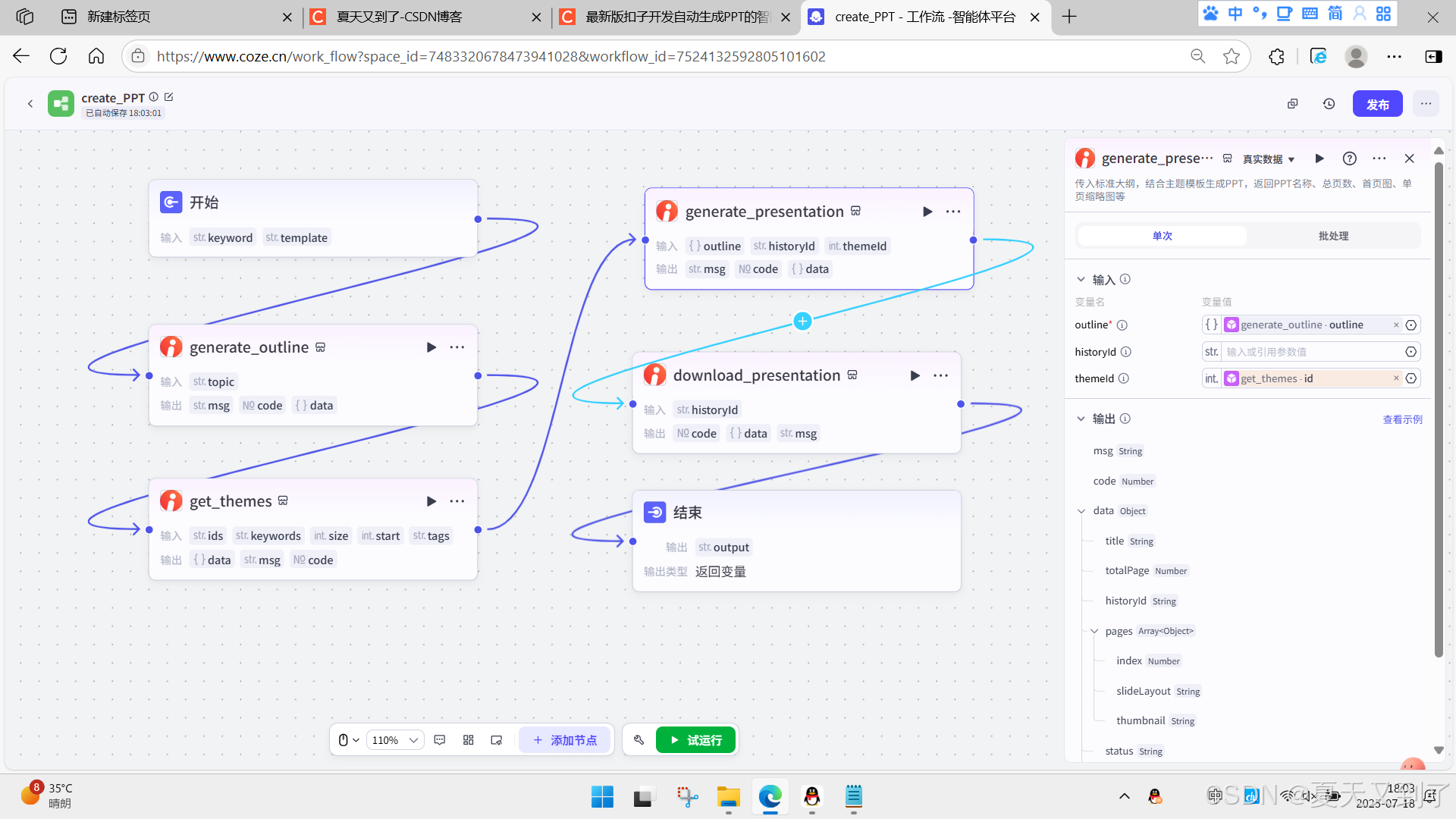Click the debug wrench icon
The width and height of the screenshot is (1456, 819).
(x=639, y=740)
